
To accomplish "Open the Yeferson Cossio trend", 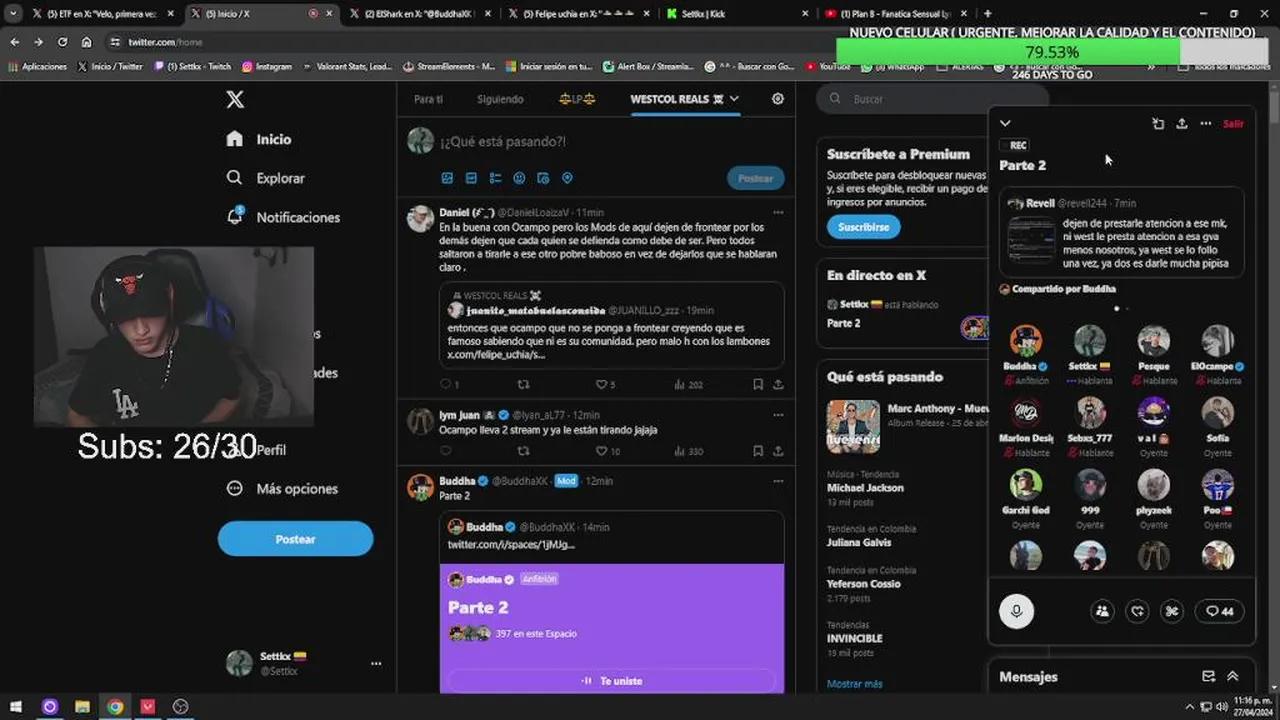I will (x=864, y=584).
